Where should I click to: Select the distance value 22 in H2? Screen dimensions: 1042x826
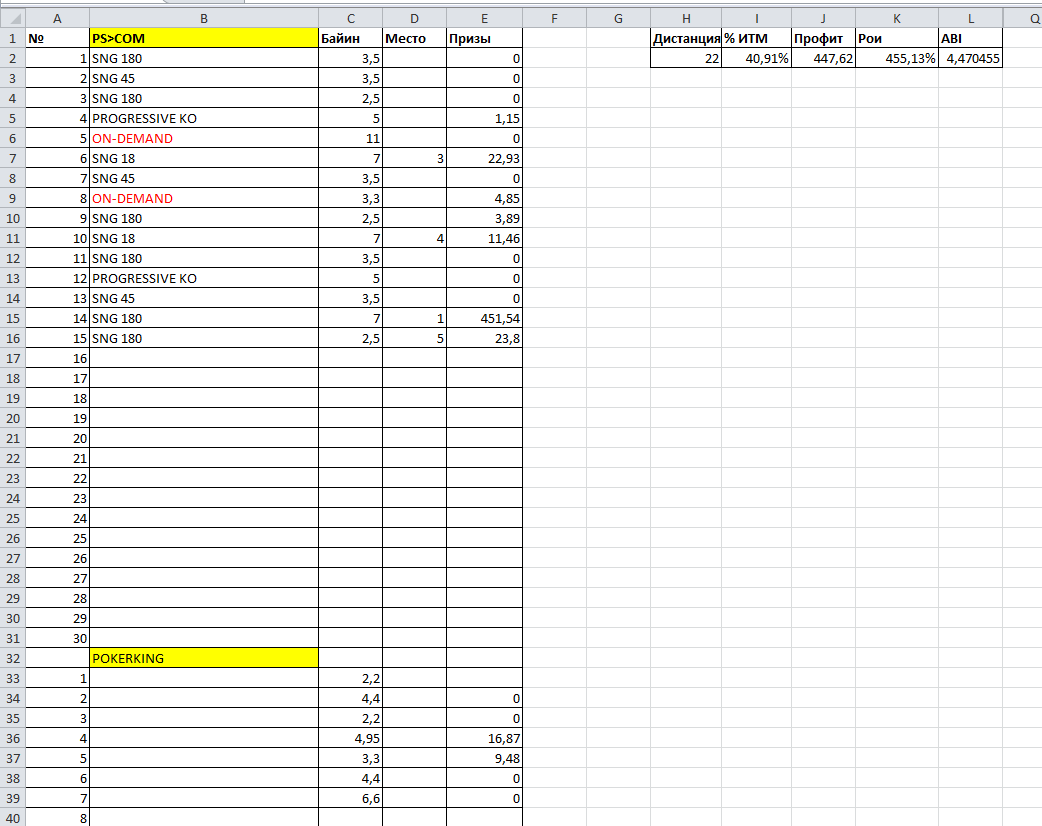[686, 58]
